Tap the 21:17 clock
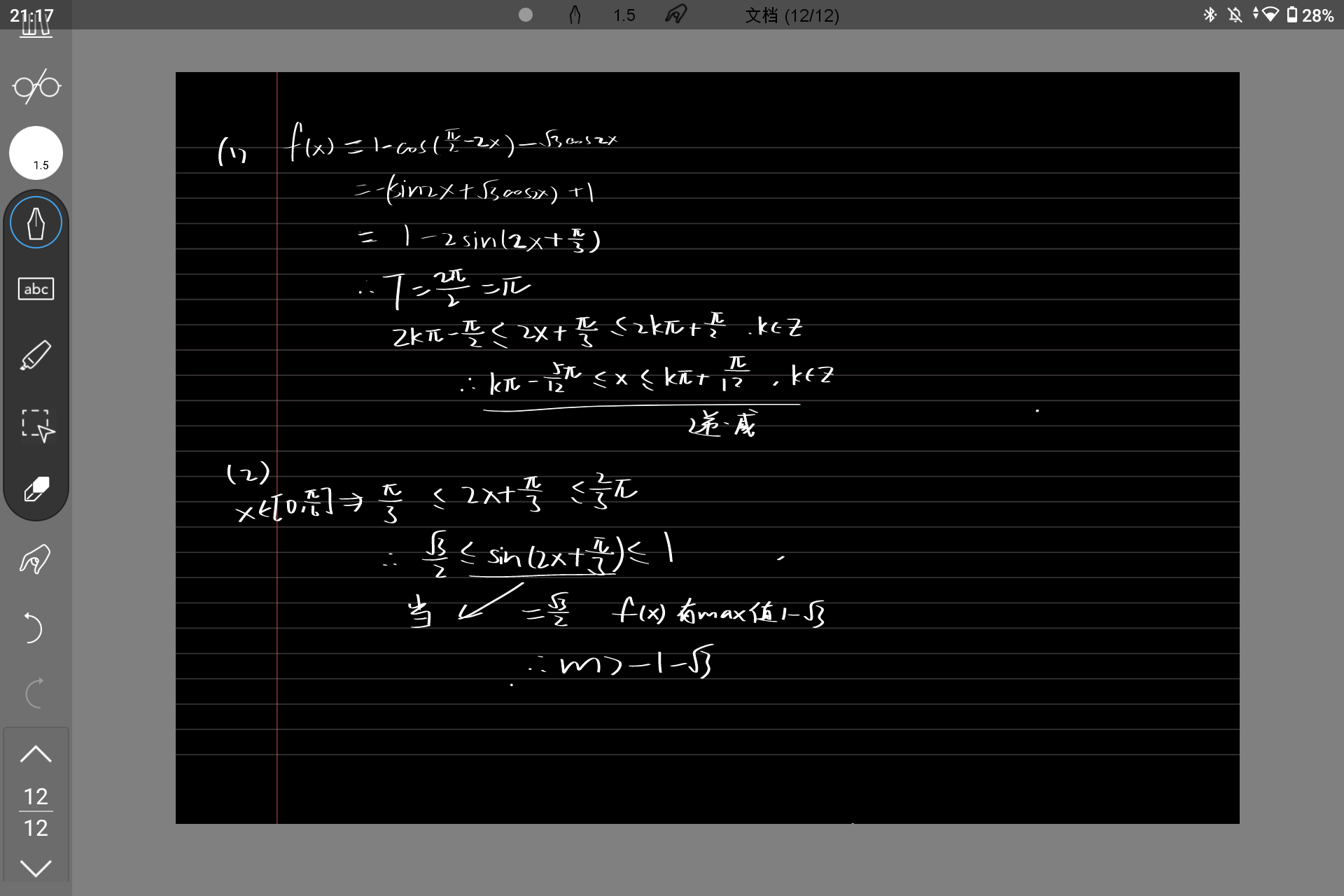Image resolution: width=1344 pixels, height=896 pixels. click(31, 15)
